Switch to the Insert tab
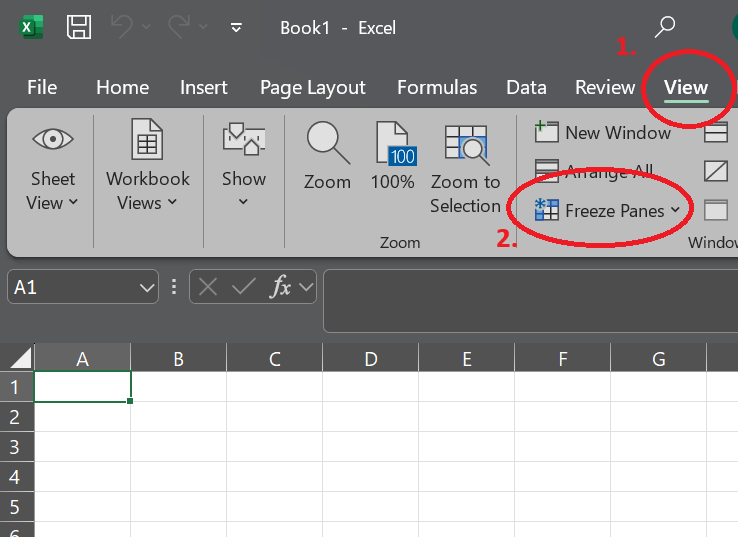The image size is (738, 537). [203, 88]
